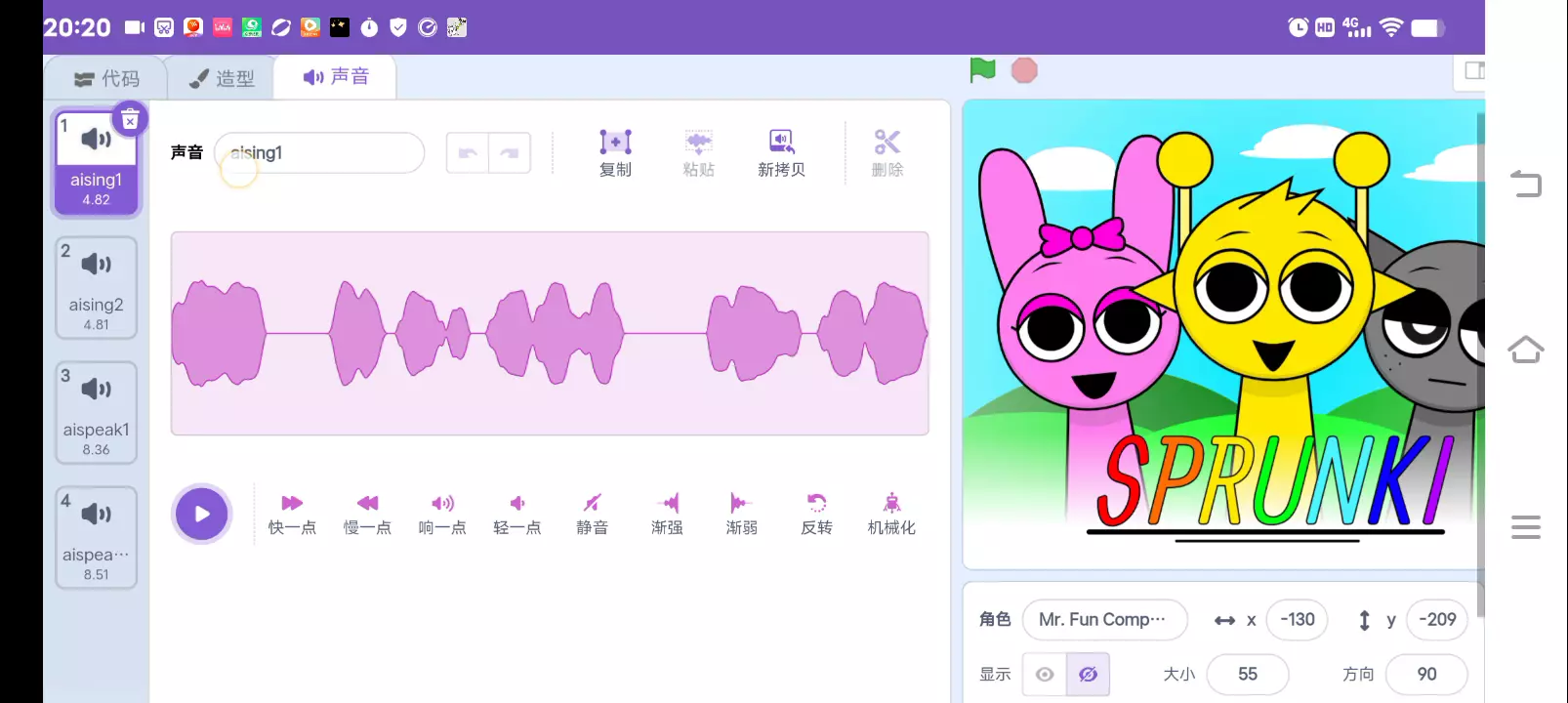This screenshot has height=703, width=1568.
Task: Select the 声音 (Sounds) tab
Action: (336, 76)
